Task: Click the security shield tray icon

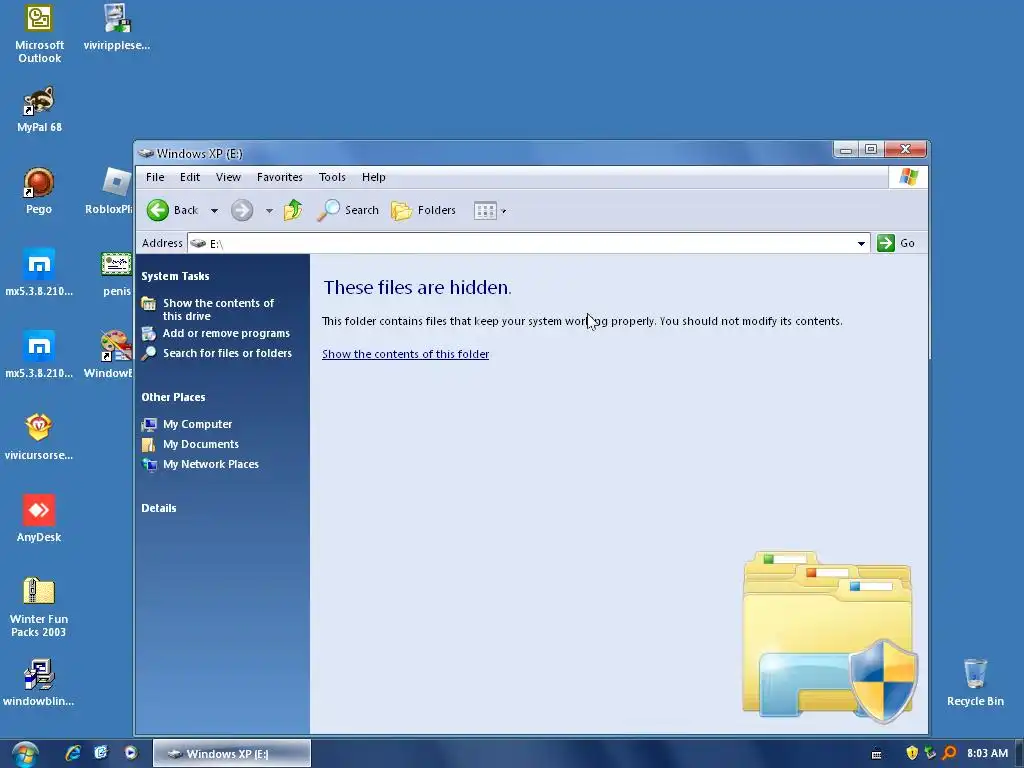Action: [x=912, y=754]
